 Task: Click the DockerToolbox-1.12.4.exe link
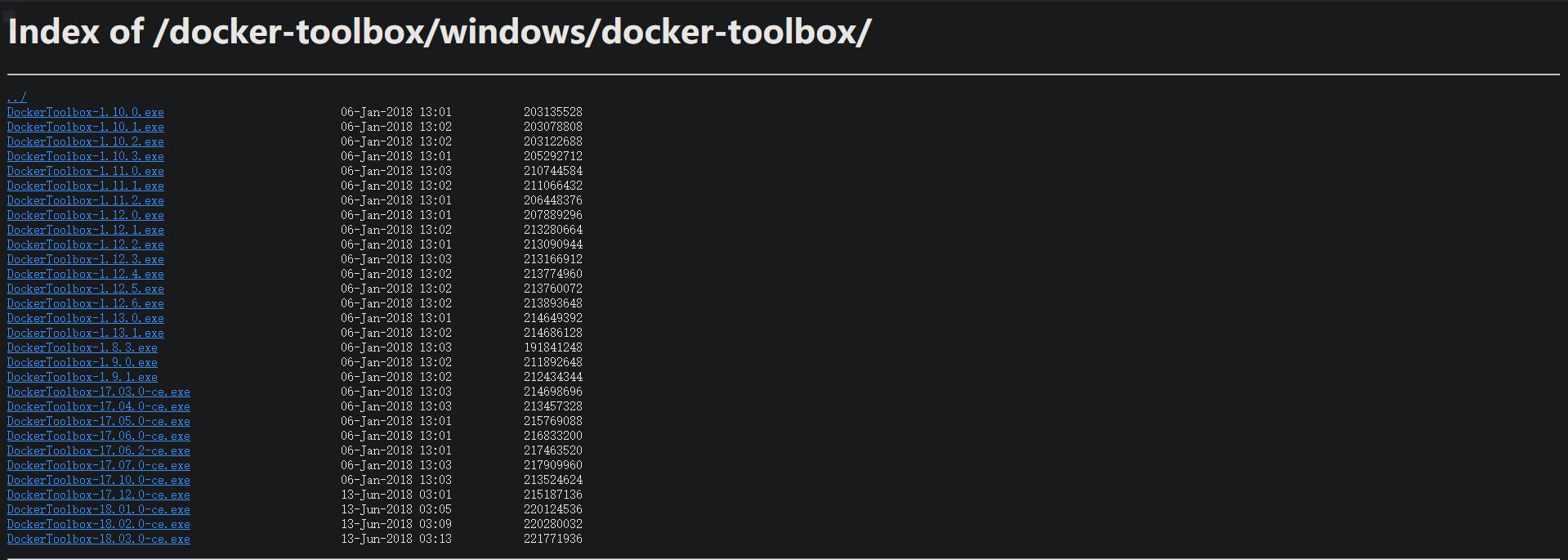86,274
